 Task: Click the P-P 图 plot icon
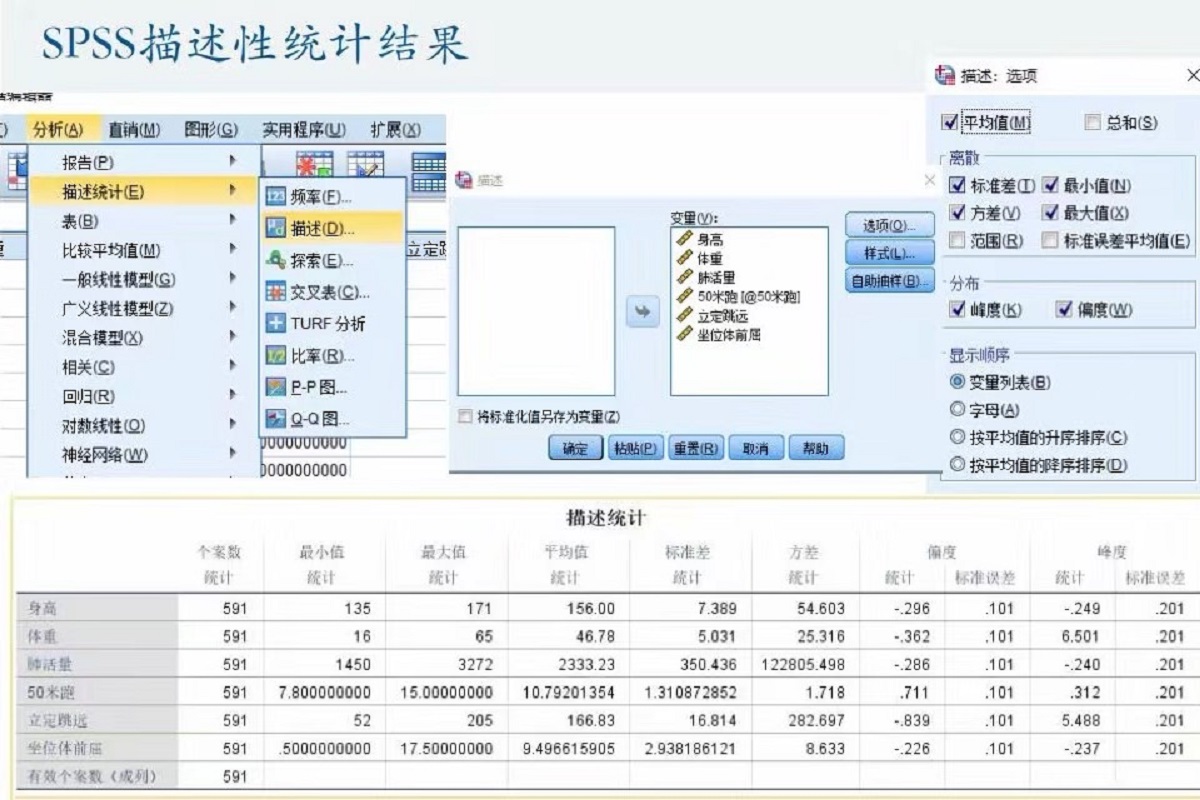coord(276,387)
